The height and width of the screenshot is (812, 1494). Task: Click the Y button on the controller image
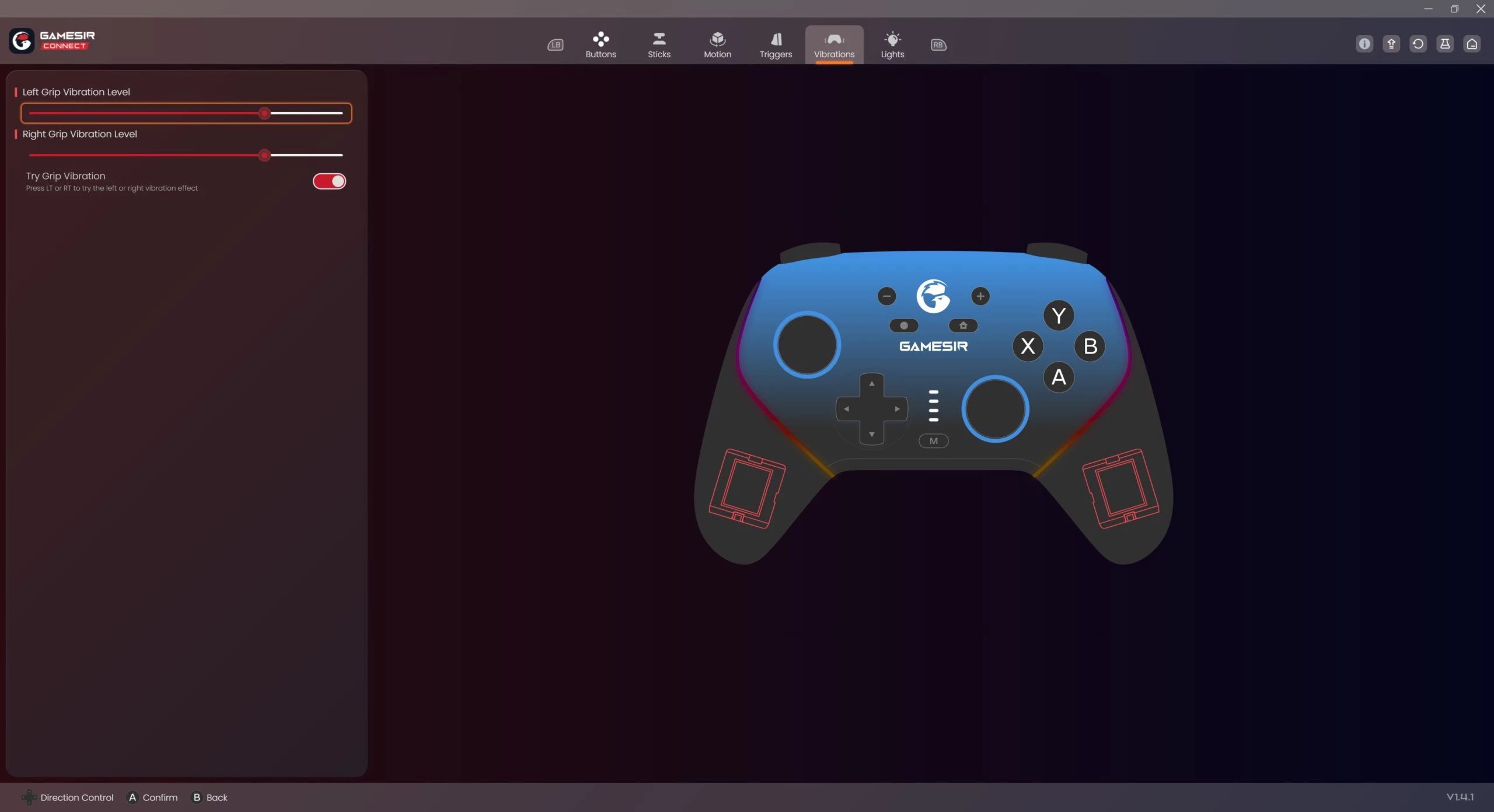[x=1058, y=316]
